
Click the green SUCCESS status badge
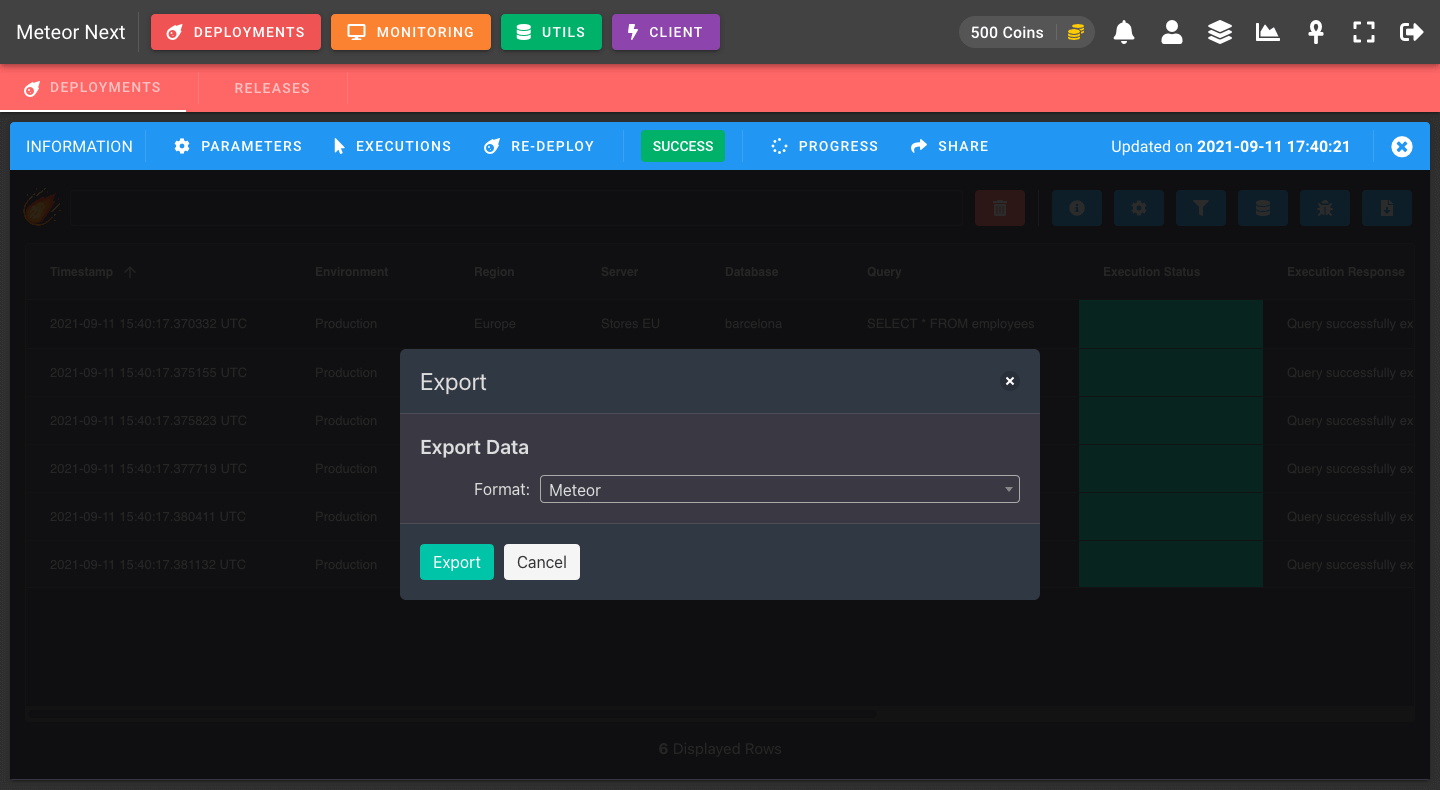tap(683, 146)
